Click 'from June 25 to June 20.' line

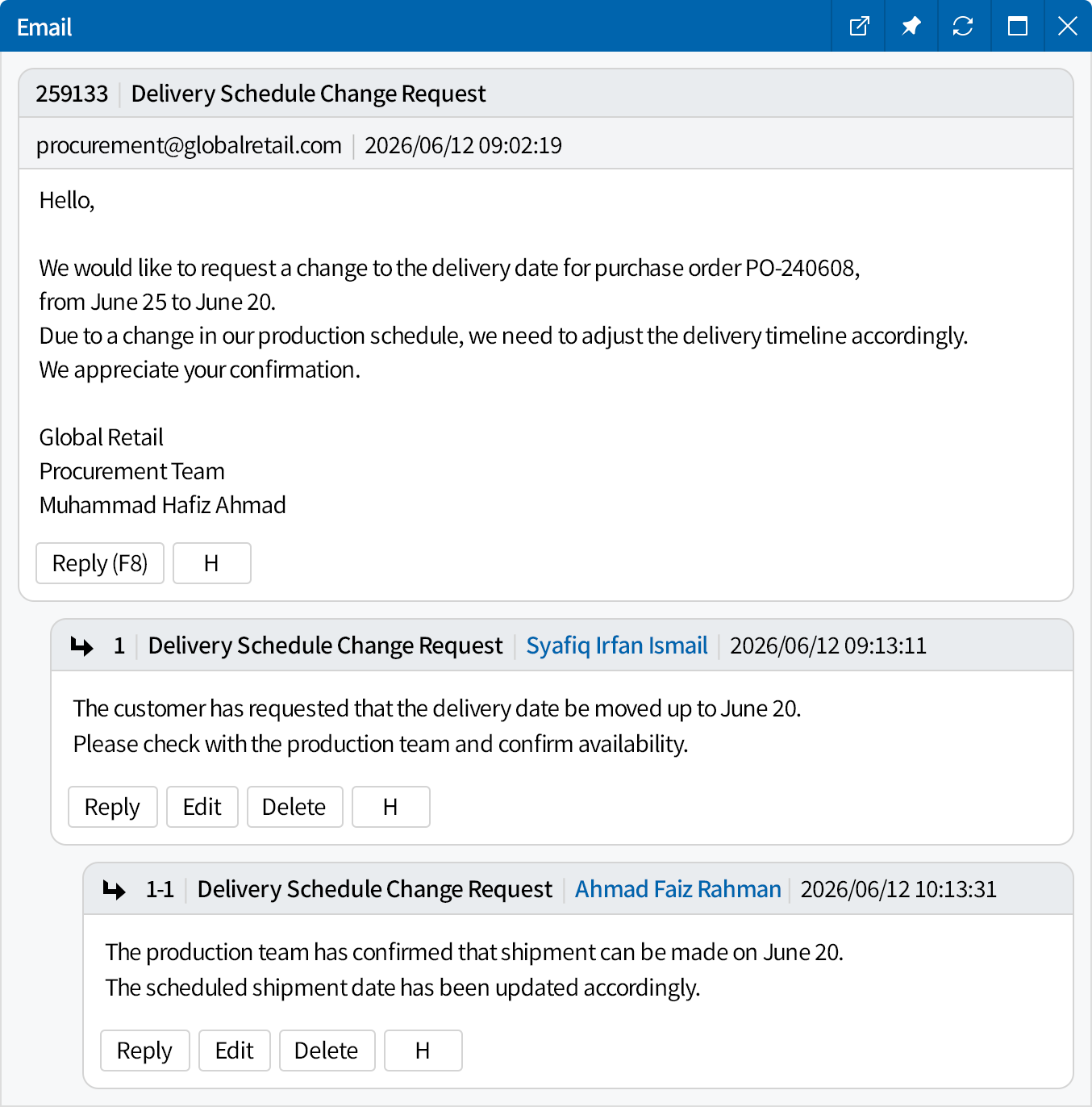(158, 302)
